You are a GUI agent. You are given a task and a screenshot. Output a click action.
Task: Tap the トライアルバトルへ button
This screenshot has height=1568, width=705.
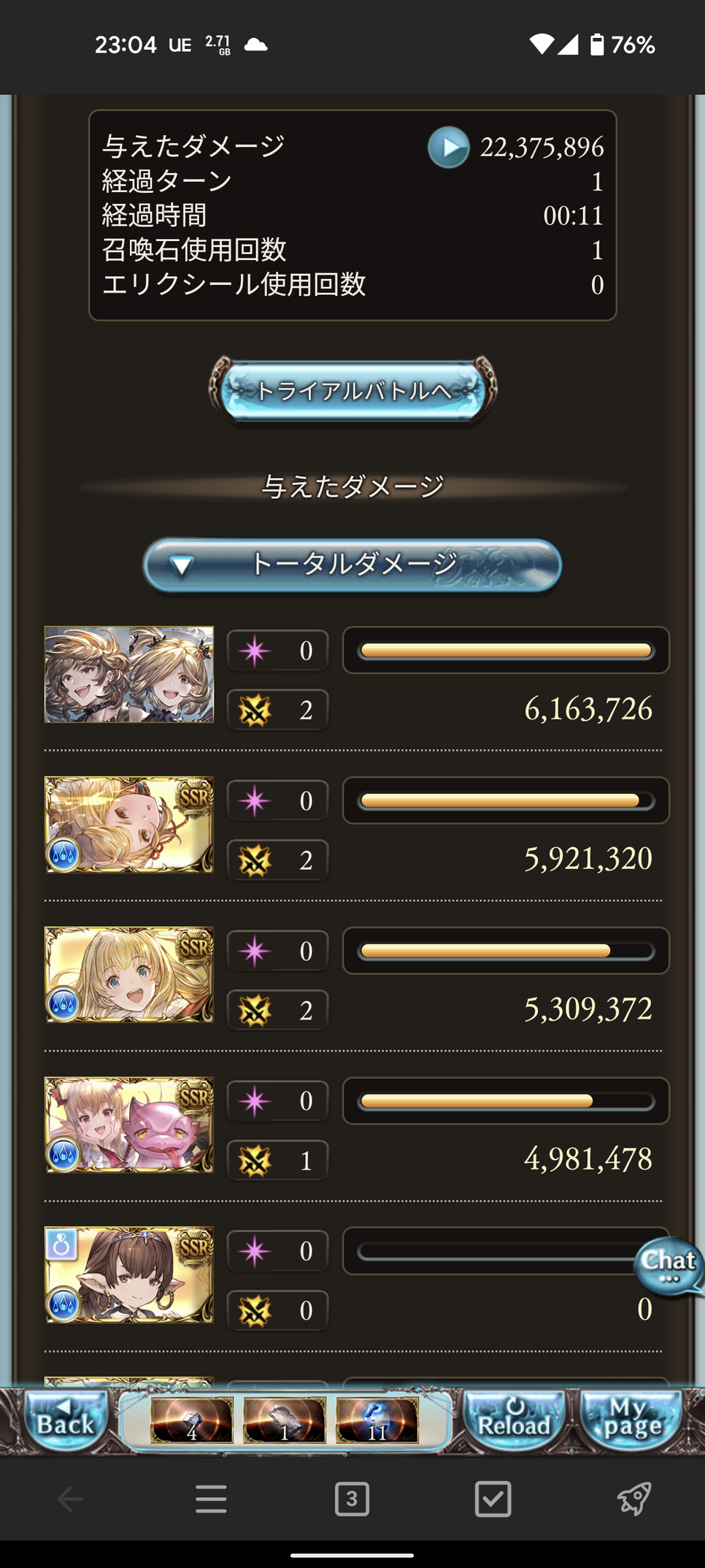[352, 390]
